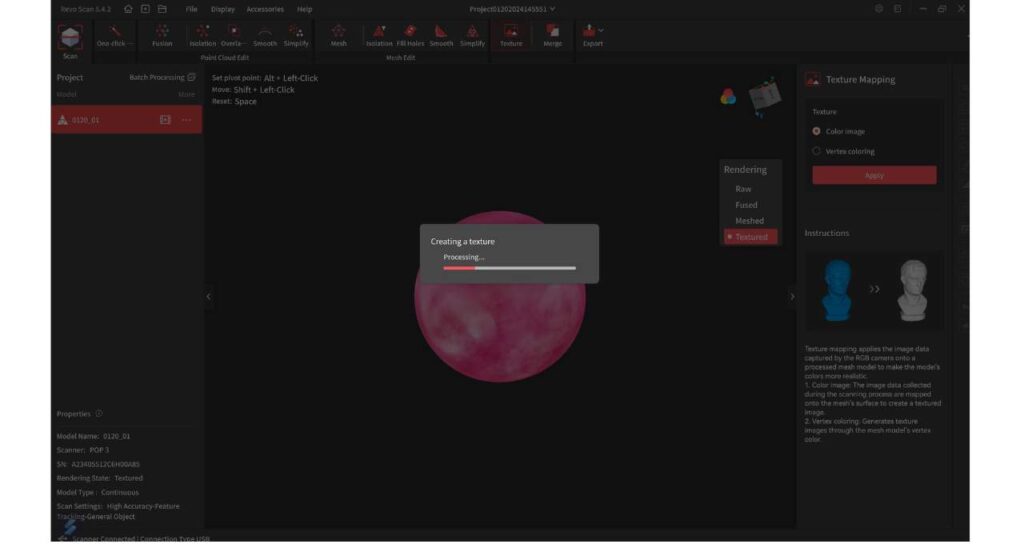This screenshot has width=1024, height=544.
Task: Run One-click processing
Action: 114,37
